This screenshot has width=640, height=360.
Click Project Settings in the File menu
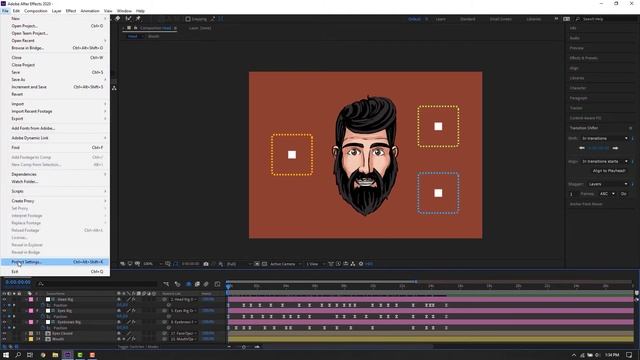[x=55, y=262]
